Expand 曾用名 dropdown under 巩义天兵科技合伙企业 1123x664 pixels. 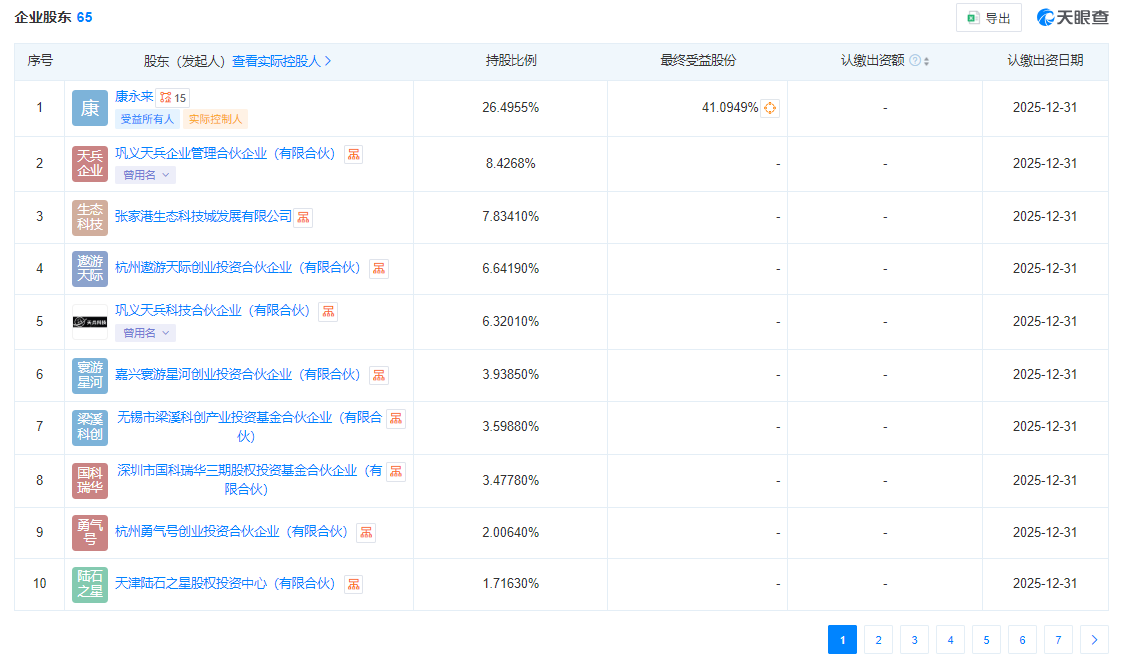[145, 332]
